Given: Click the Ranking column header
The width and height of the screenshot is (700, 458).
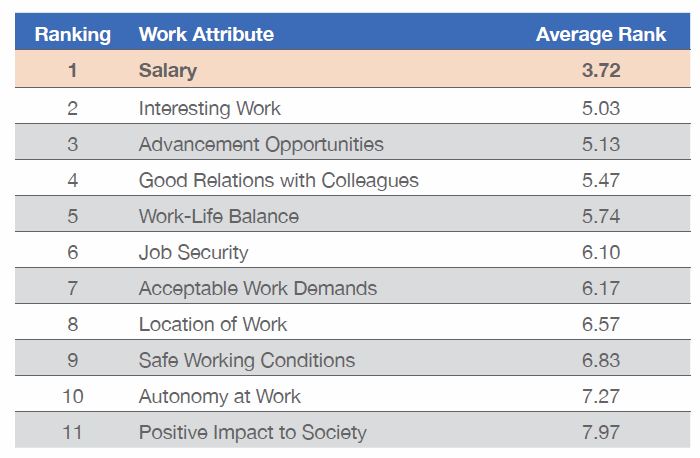Looking at the screenshot, I should (x=73, y=34).
